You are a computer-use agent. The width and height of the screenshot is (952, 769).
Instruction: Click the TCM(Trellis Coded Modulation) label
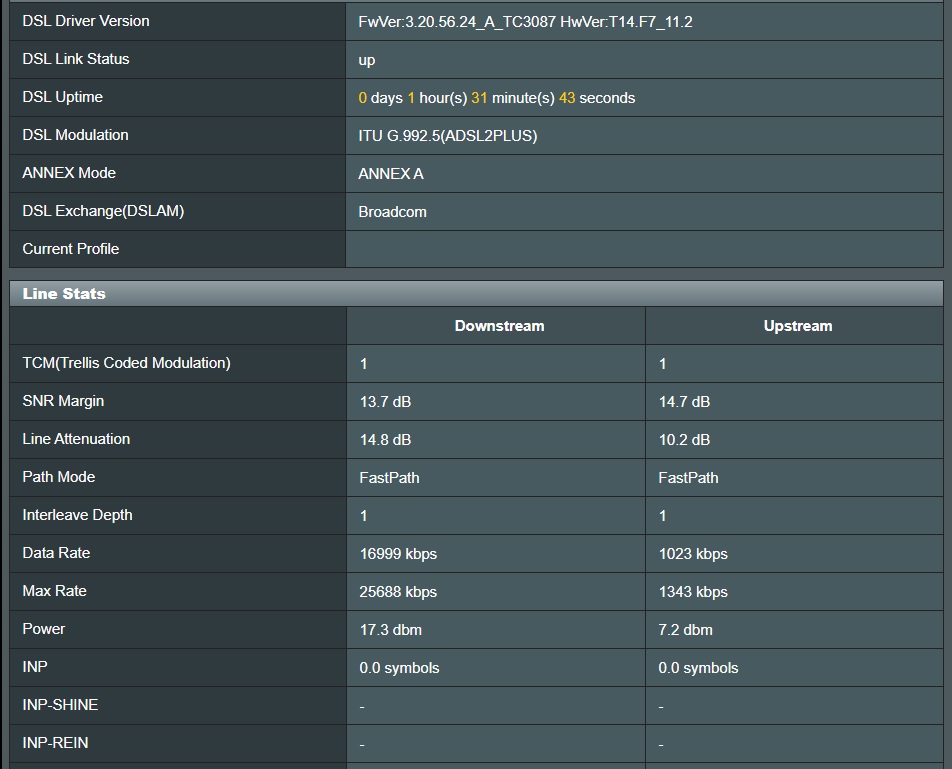[x=126, y=363]
